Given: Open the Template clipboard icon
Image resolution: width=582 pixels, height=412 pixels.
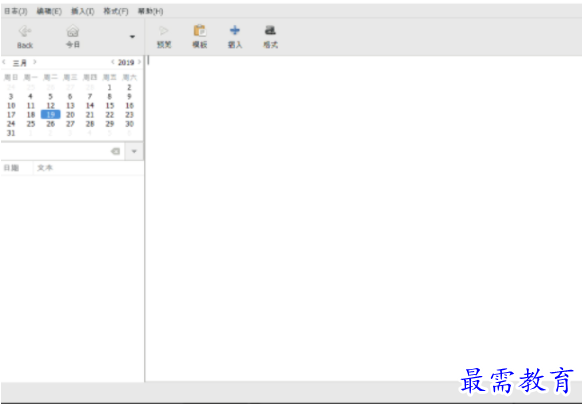Looking at the screenshot, I should click(200, 30).
